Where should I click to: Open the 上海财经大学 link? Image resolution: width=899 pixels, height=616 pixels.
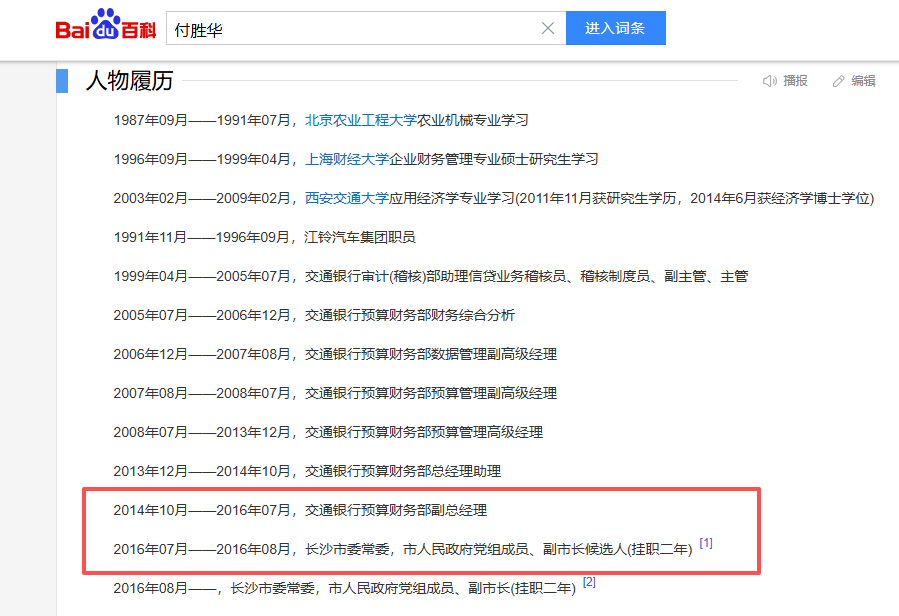(x=347, y=159)
